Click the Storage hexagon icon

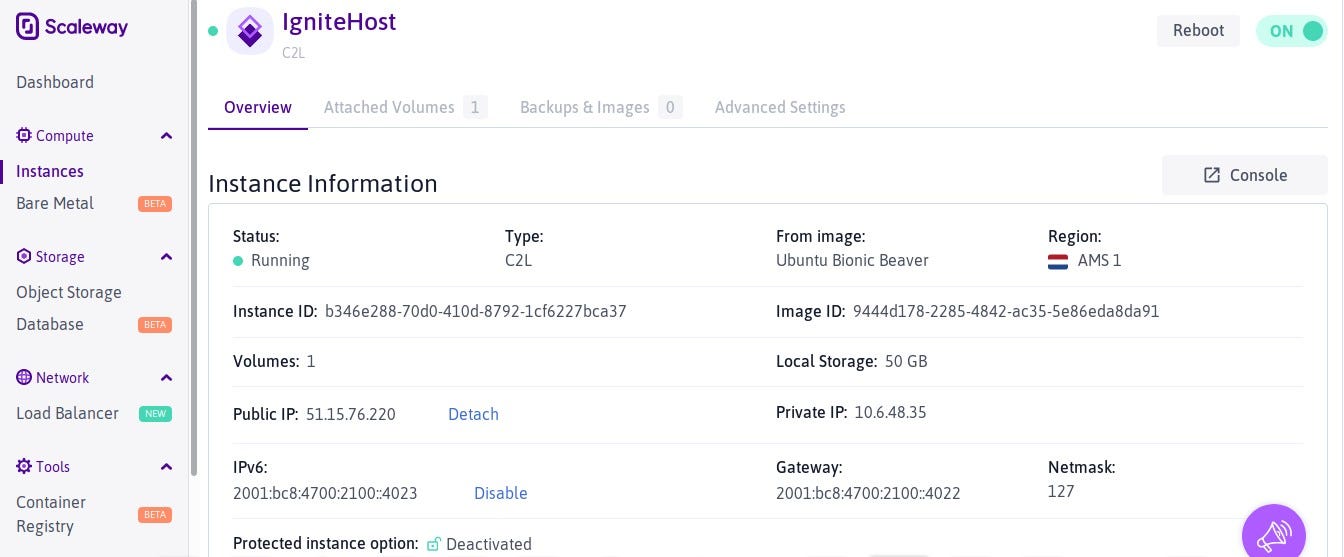(24, 256)
